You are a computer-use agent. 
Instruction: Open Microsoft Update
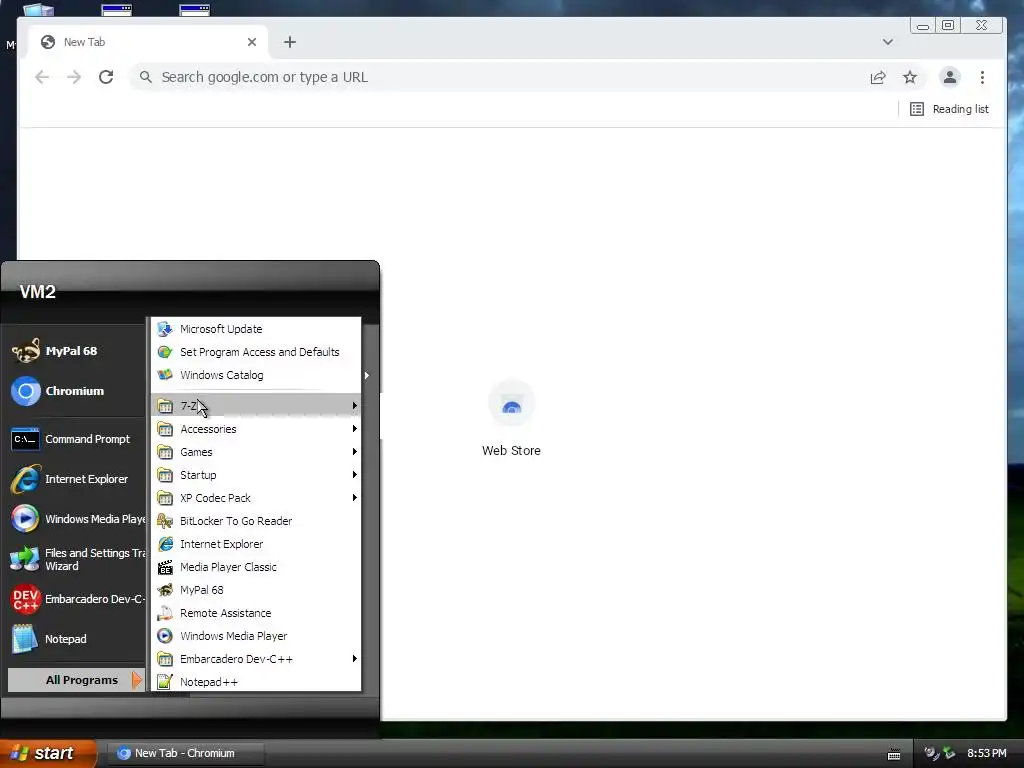(256, 329)
